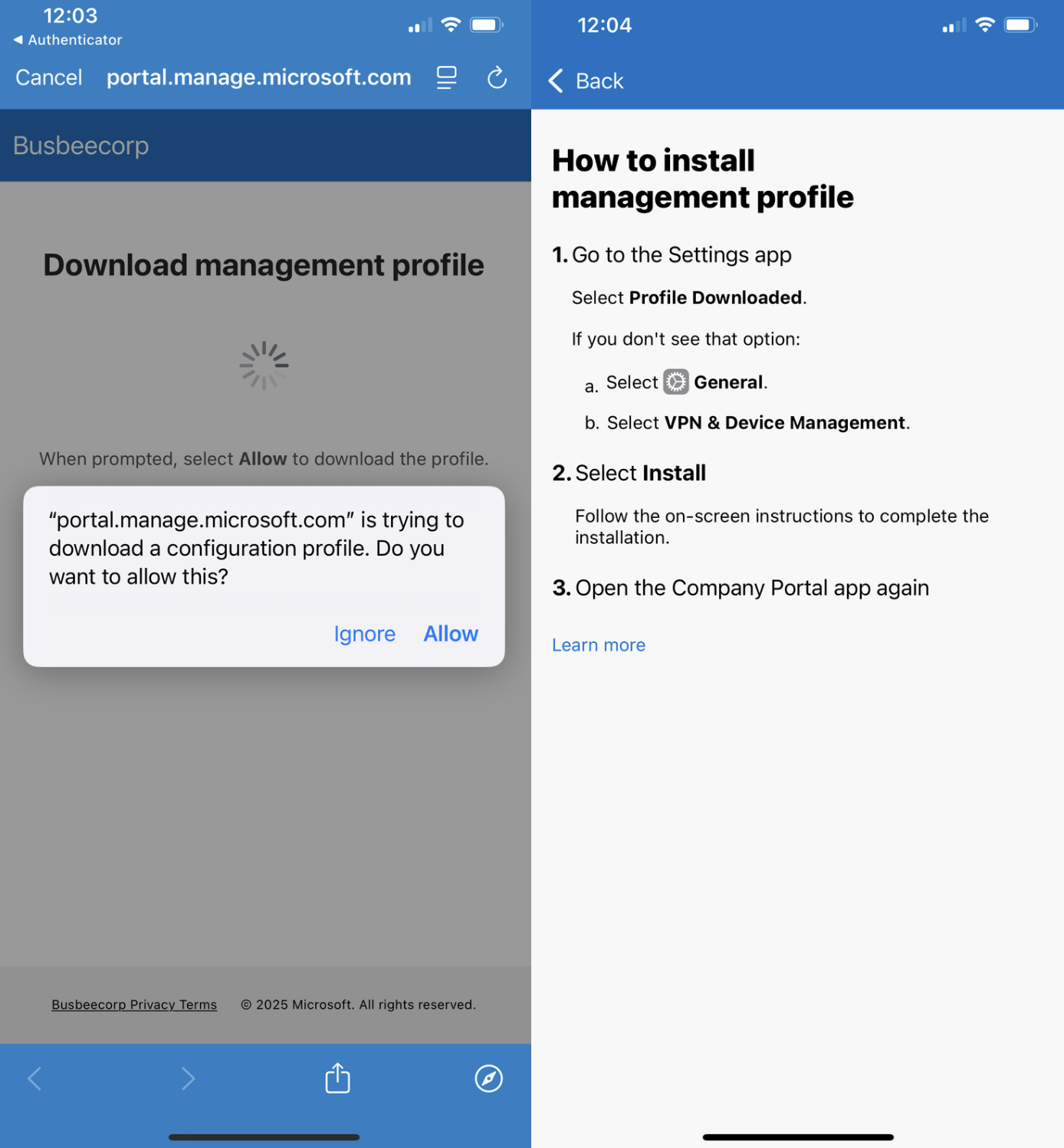Tap the Wi-Fi status icon on left screen
The width and height of the screenshot is (1064, 1148).
[x=451, y=24]
